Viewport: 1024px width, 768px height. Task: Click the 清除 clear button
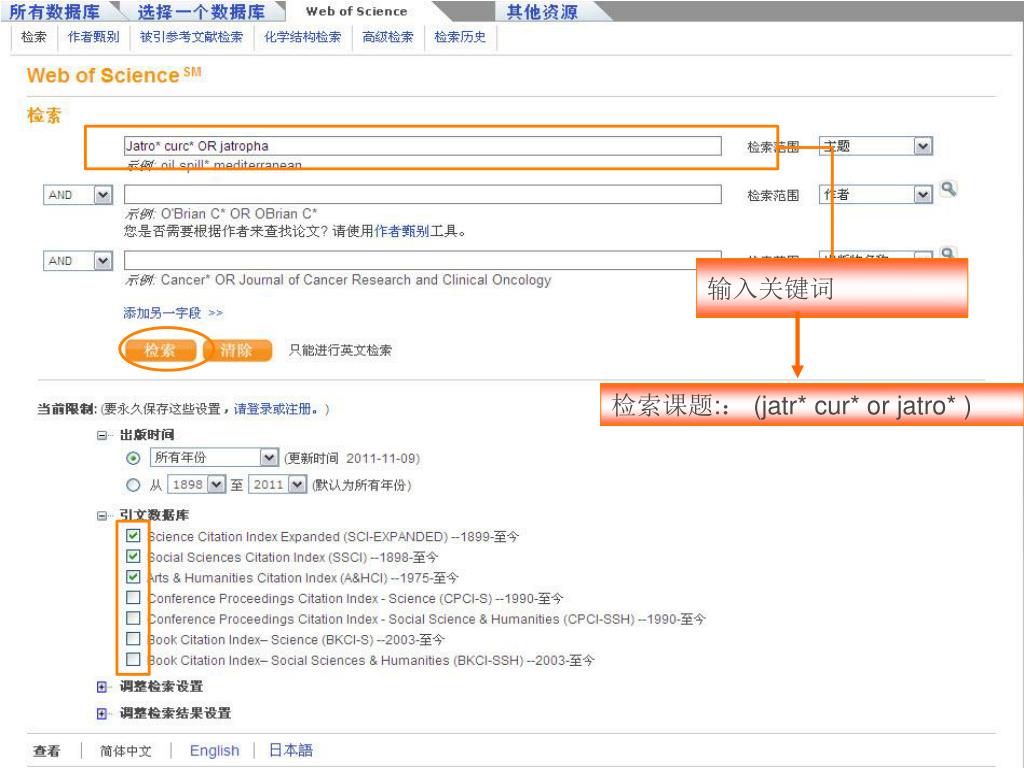pyautogui.click(x=236, y=350)
